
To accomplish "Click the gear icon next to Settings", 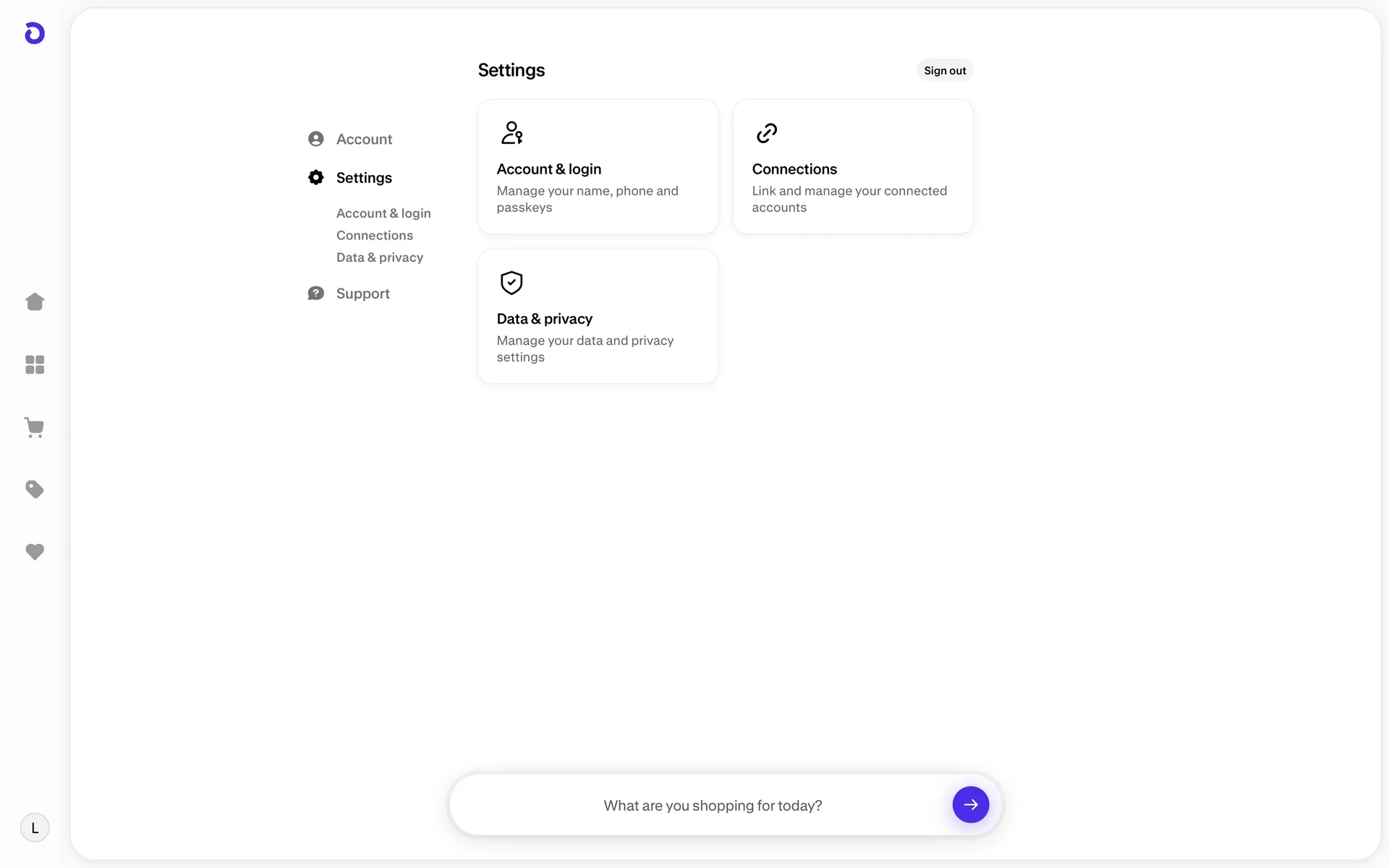I will (x=316, y=177).
